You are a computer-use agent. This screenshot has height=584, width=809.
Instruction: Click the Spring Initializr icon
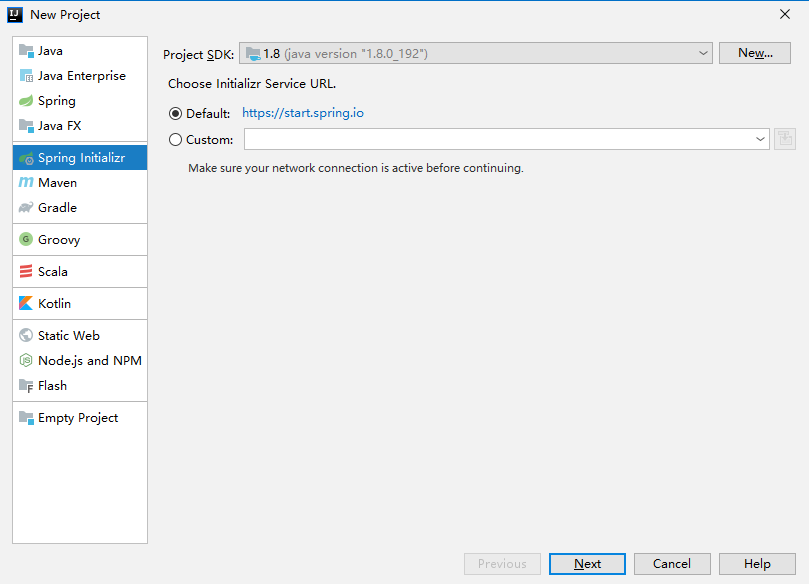pyautogui.click(x=26, y=158)
